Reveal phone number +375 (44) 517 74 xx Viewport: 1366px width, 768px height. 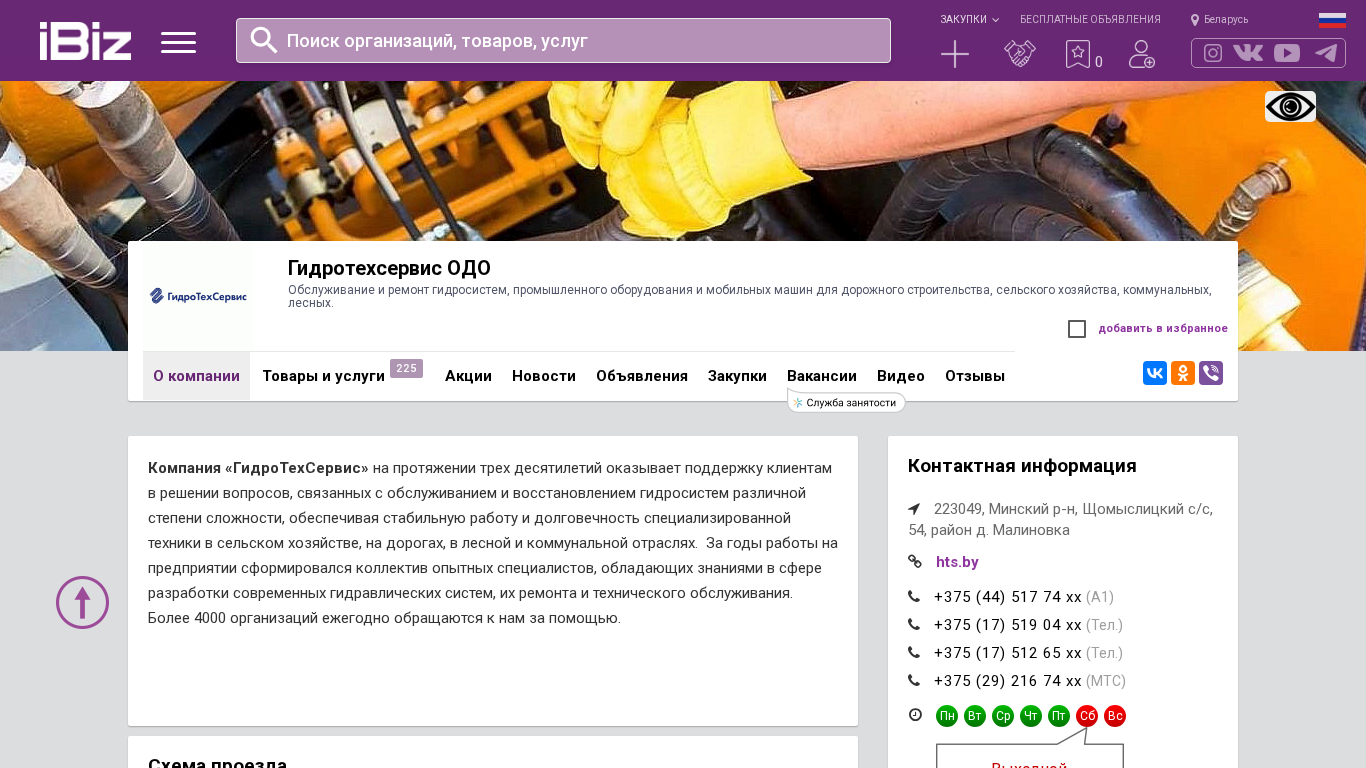point(1008,597)
